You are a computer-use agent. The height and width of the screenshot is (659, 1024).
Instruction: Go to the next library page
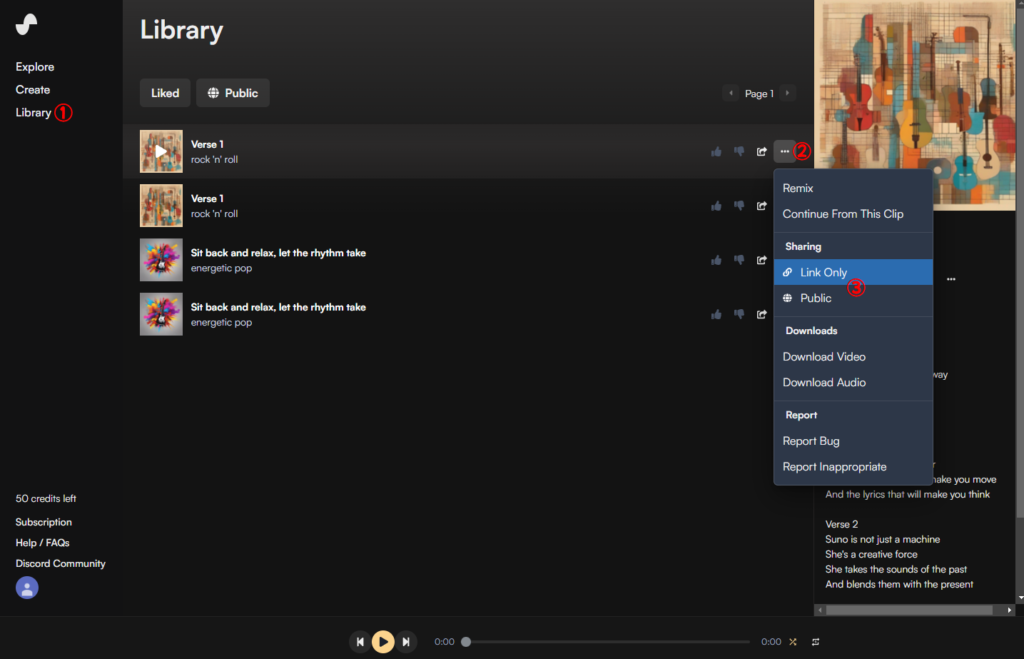tap(788, 94)
